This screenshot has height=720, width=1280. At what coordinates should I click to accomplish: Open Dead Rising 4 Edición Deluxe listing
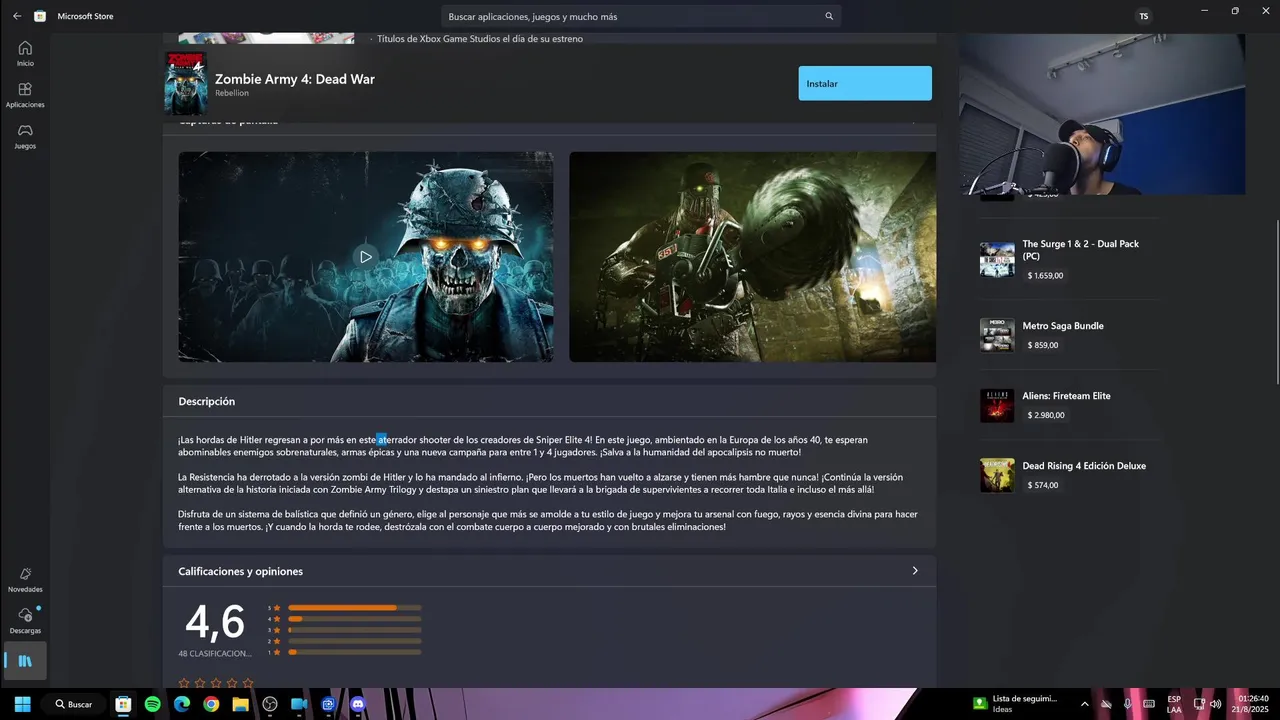pos(1069,475)
